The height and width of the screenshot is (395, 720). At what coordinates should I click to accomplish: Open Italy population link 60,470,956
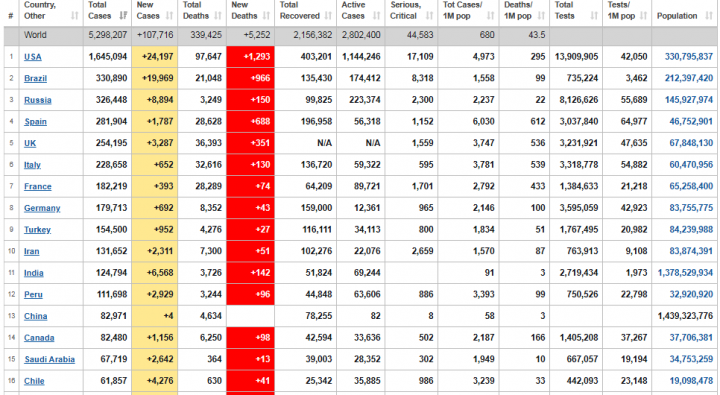[691, 165]
